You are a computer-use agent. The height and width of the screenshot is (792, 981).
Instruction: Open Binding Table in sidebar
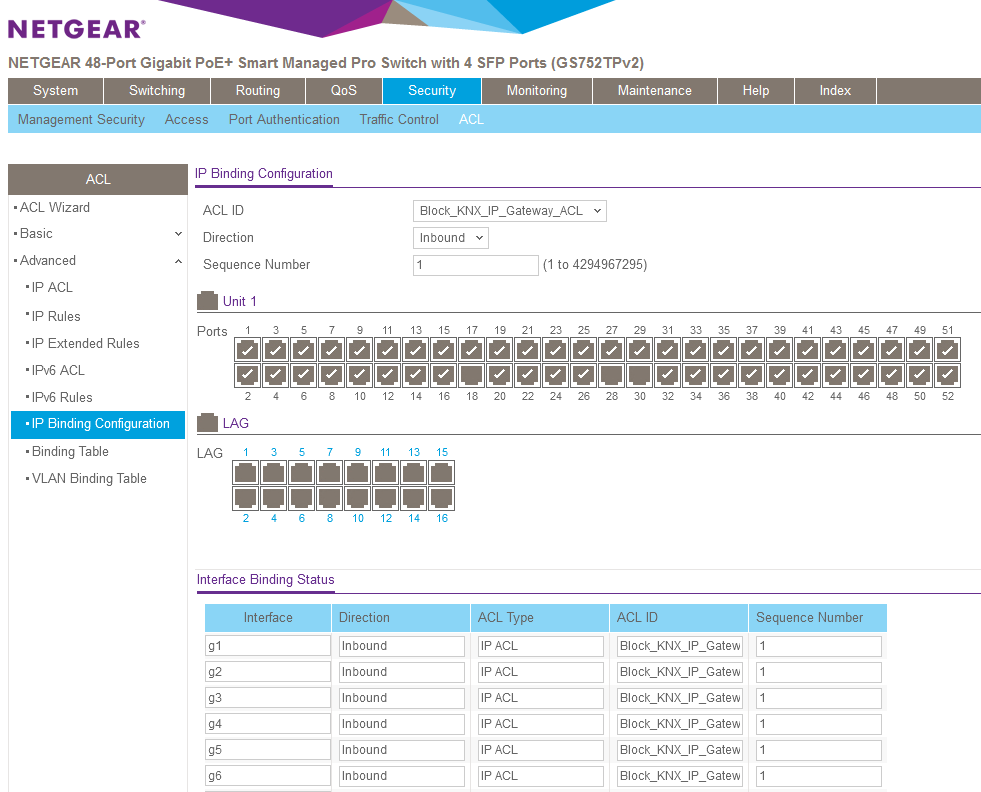(x=70, y=452)
